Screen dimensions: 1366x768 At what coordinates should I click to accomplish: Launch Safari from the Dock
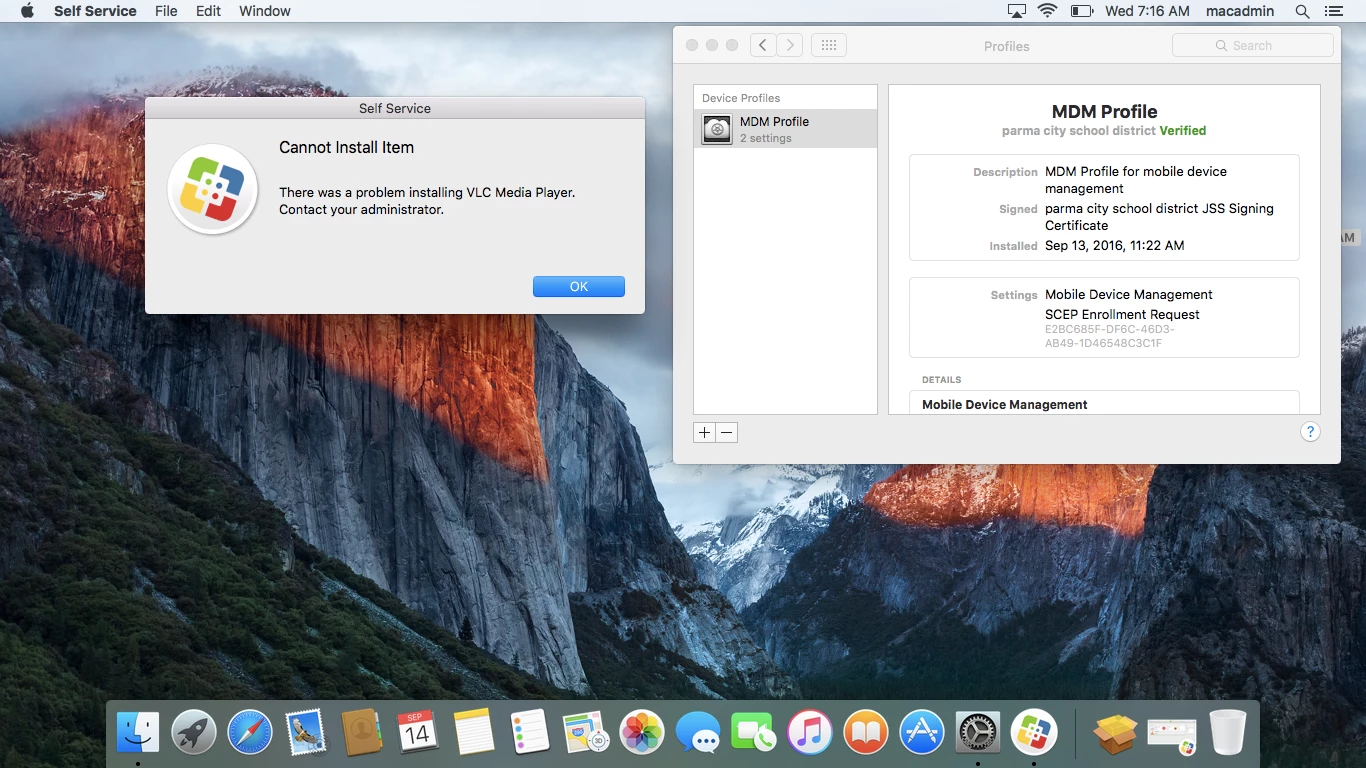[250, 734]
